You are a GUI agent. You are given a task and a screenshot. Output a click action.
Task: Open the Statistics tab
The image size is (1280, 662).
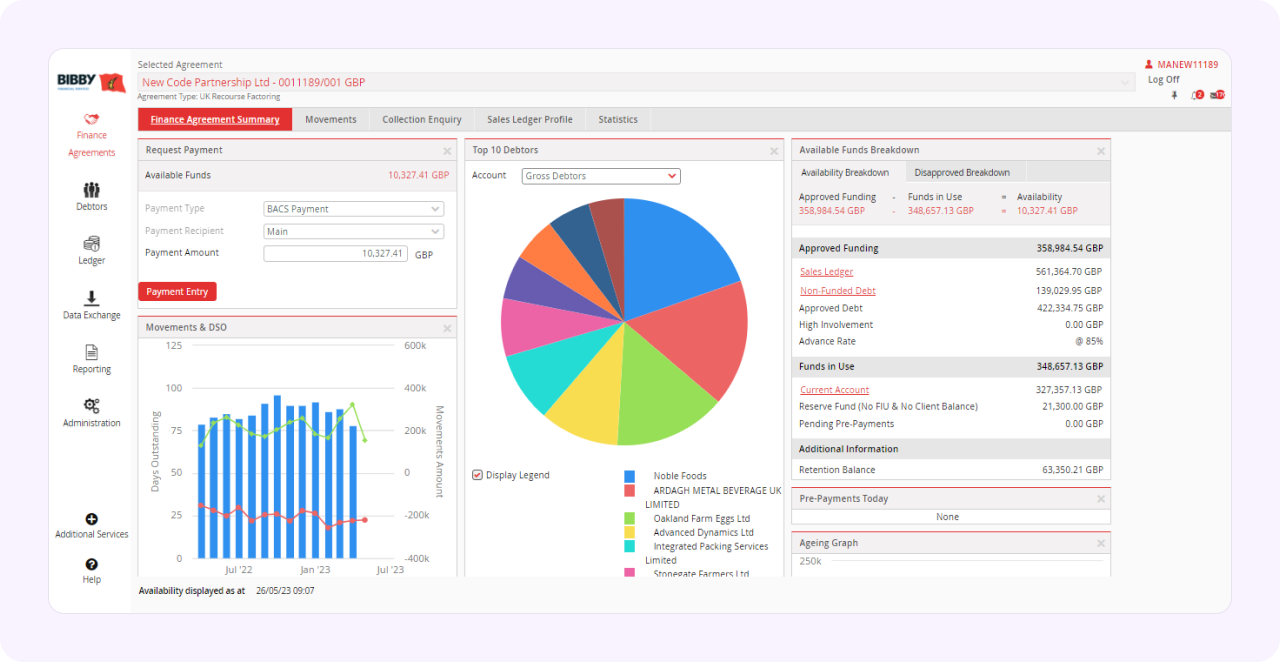tap(618, 119)
